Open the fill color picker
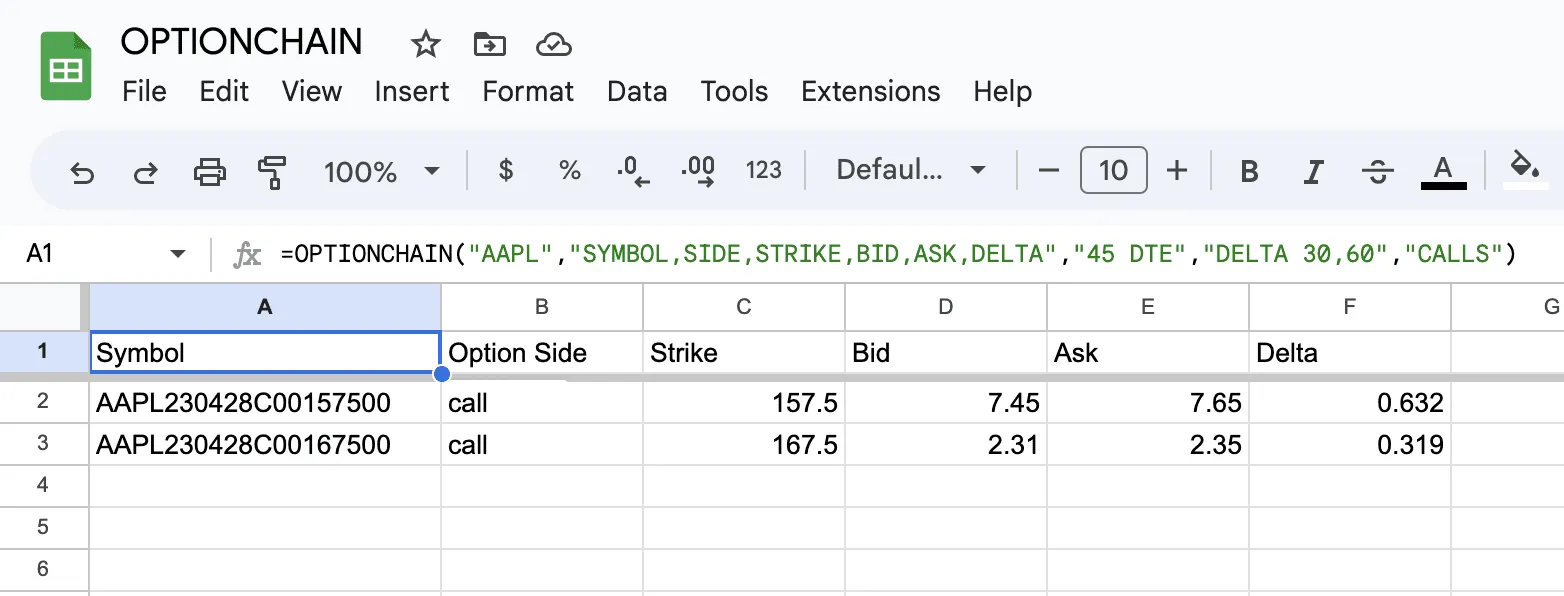The height and width of the screenshot is (596, 1564). click(1525, 171)
